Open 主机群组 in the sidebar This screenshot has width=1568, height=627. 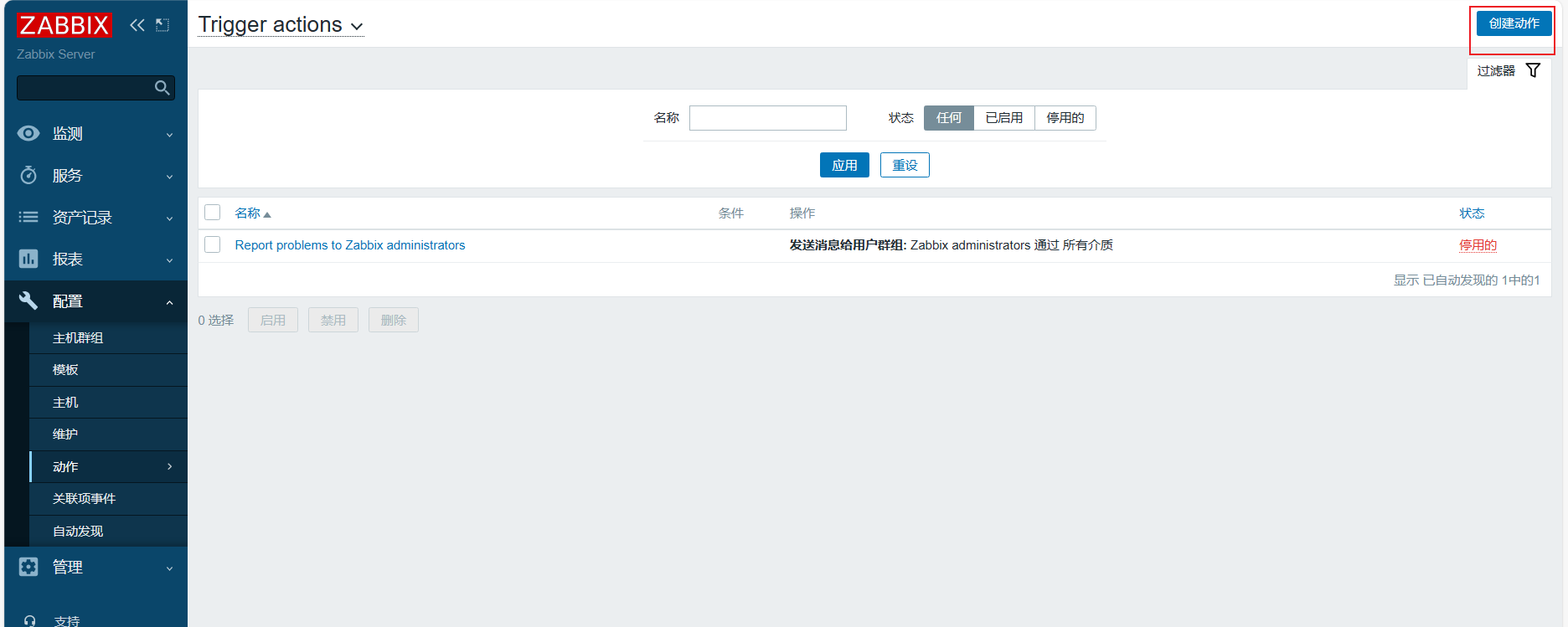(x=108, y=338)
